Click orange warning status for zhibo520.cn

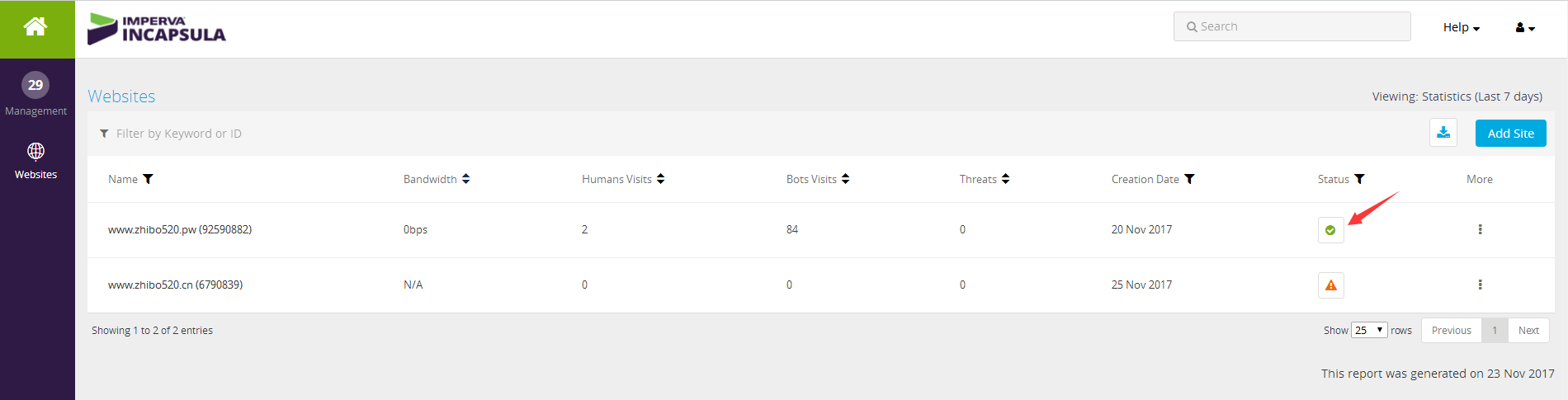[1330, 285]
